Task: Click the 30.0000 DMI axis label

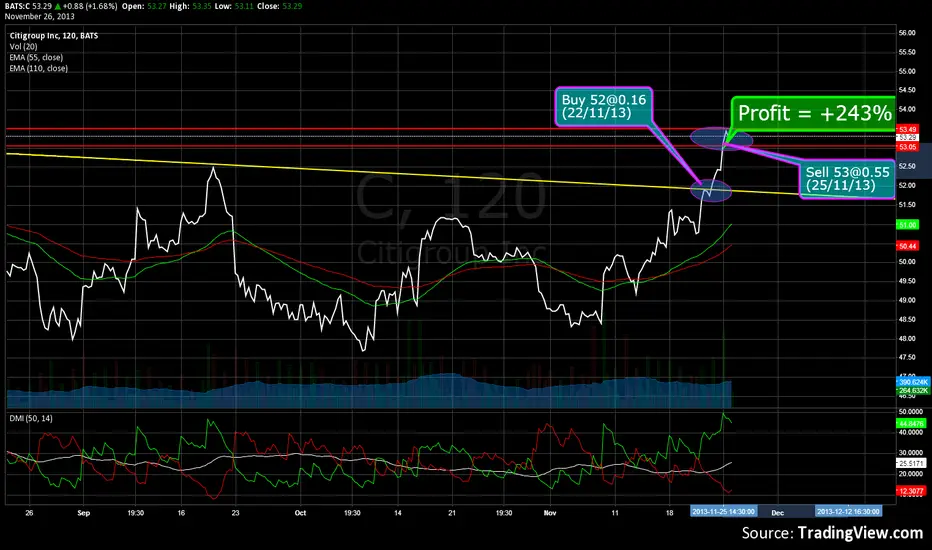Action: click(x=911, y=453)
